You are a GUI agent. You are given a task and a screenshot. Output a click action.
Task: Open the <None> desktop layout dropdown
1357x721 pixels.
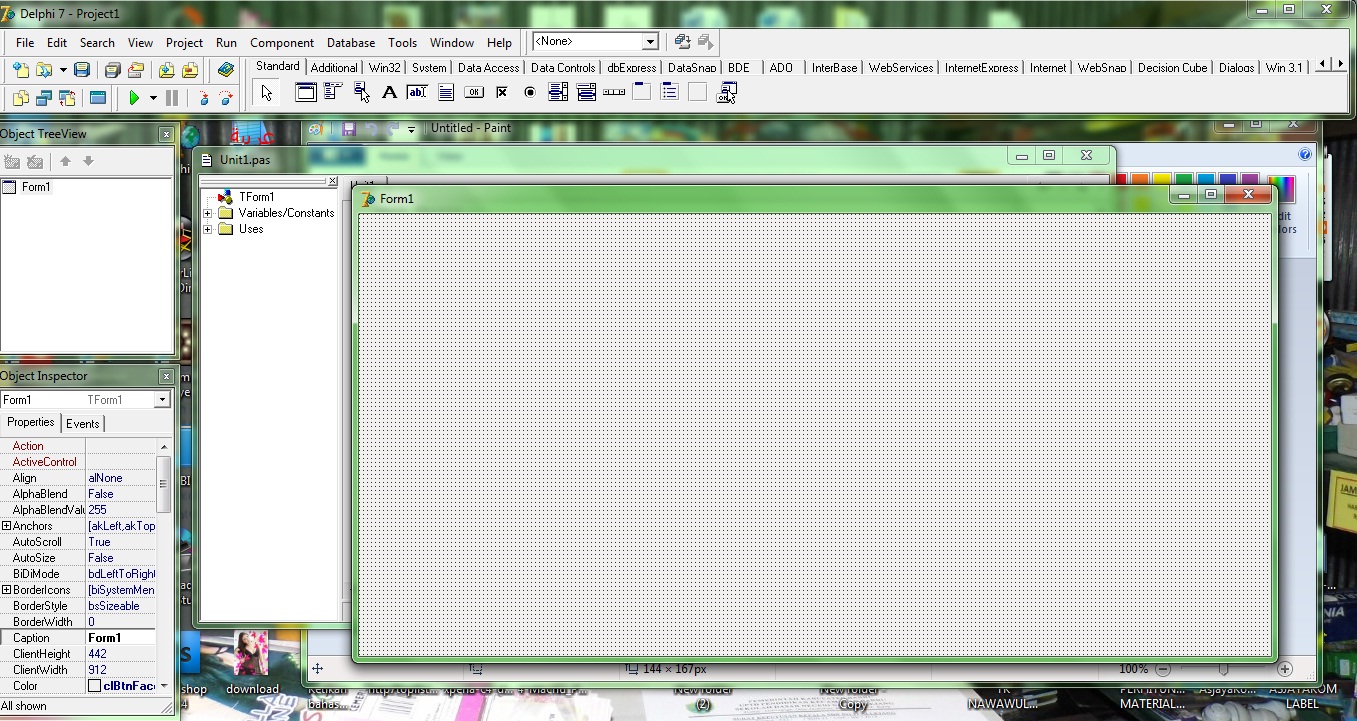(x=650, y=42)
